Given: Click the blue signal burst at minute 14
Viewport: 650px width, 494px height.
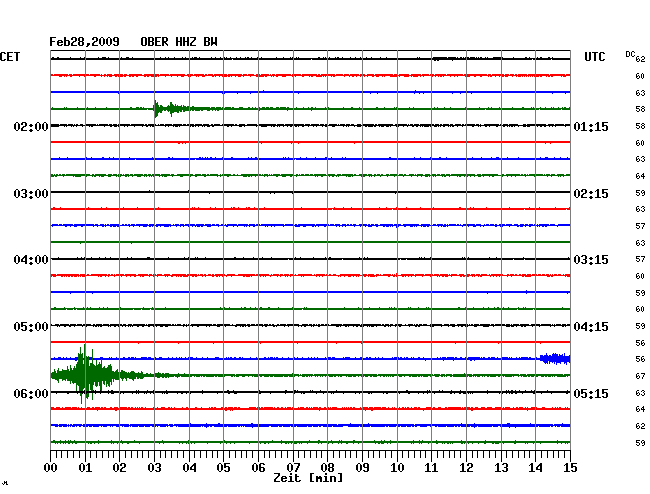Looking at the screenshot, I should tap(555, 358).
